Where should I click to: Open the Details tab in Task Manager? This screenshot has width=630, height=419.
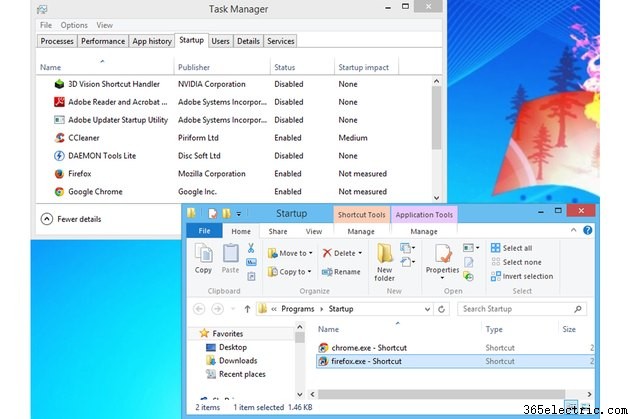coord(248,41)
